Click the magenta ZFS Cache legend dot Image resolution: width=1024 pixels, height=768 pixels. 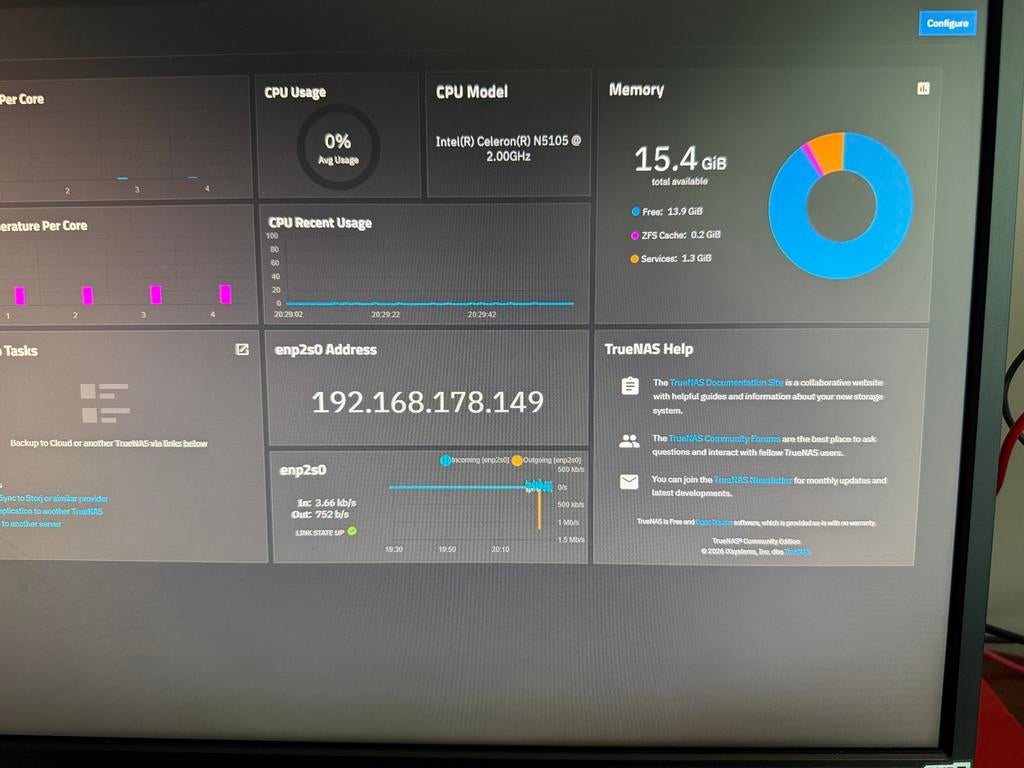pyautogui.click(x=635, y=235)
